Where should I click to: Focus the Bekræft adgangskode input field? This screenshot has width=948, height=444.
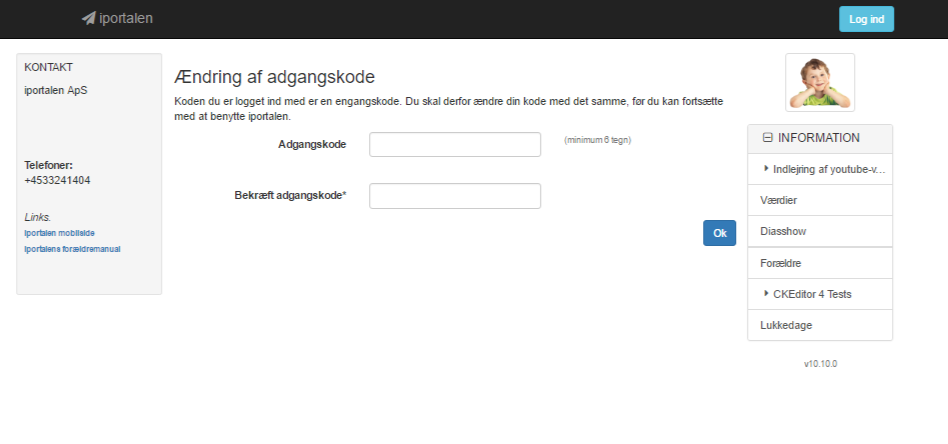click(x=455, y=196)
